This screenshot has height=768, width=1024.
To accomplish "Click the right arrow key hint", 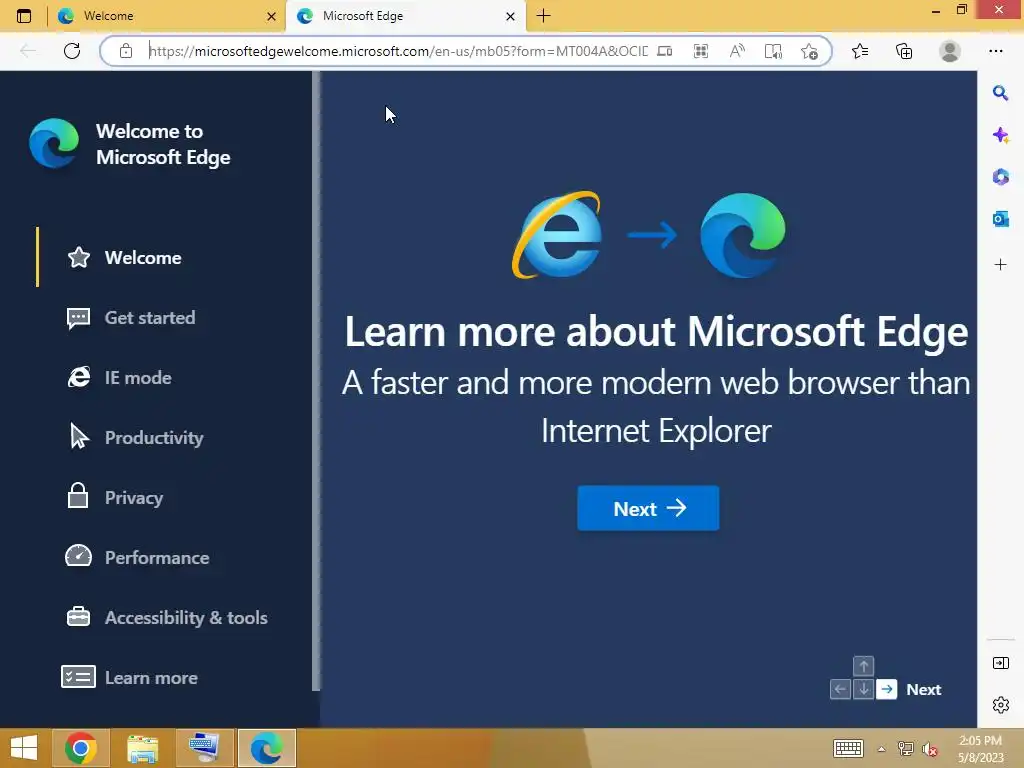I will (886, 689).
